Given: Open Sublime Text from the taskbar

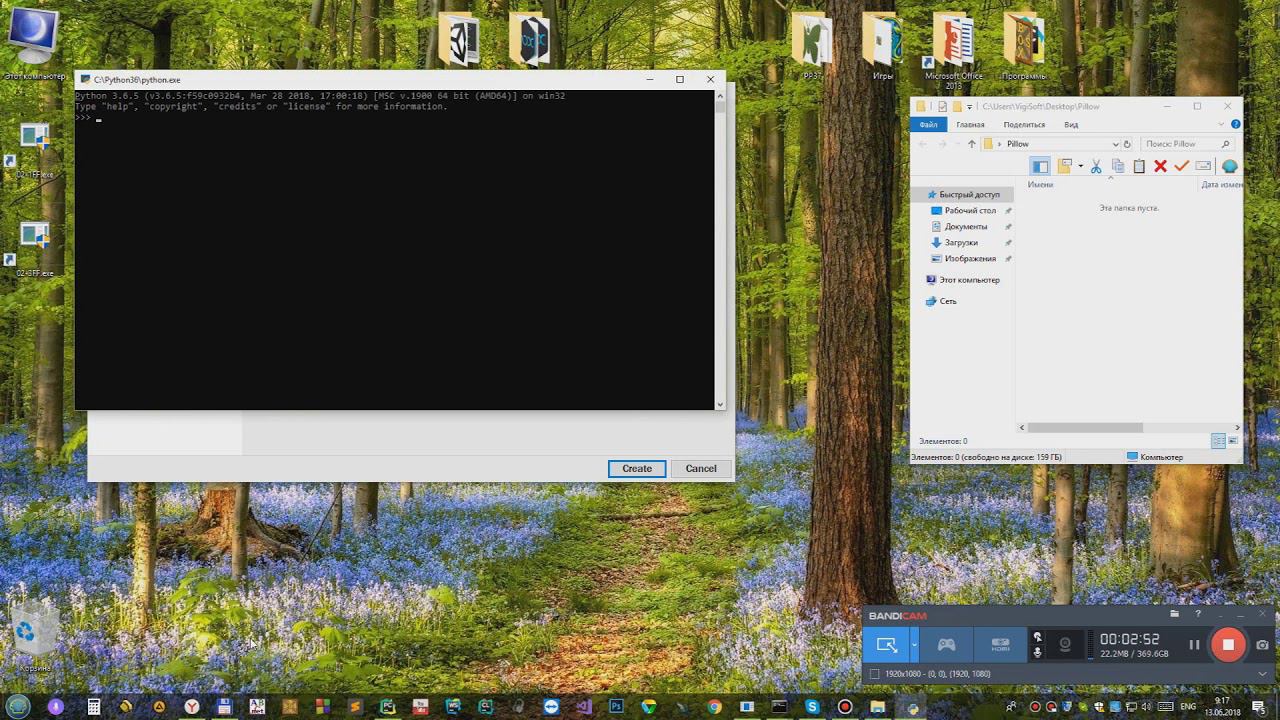Looking at the screenshot, I should [354, 707].
